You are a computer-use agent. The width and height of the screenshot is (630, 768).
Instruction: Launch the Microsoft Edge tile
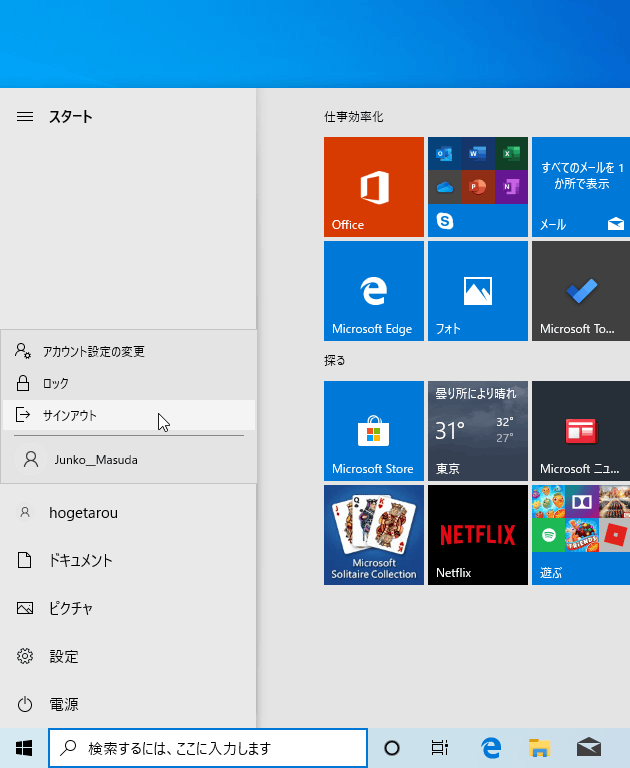pyautogui.click(x=374, y=290)
